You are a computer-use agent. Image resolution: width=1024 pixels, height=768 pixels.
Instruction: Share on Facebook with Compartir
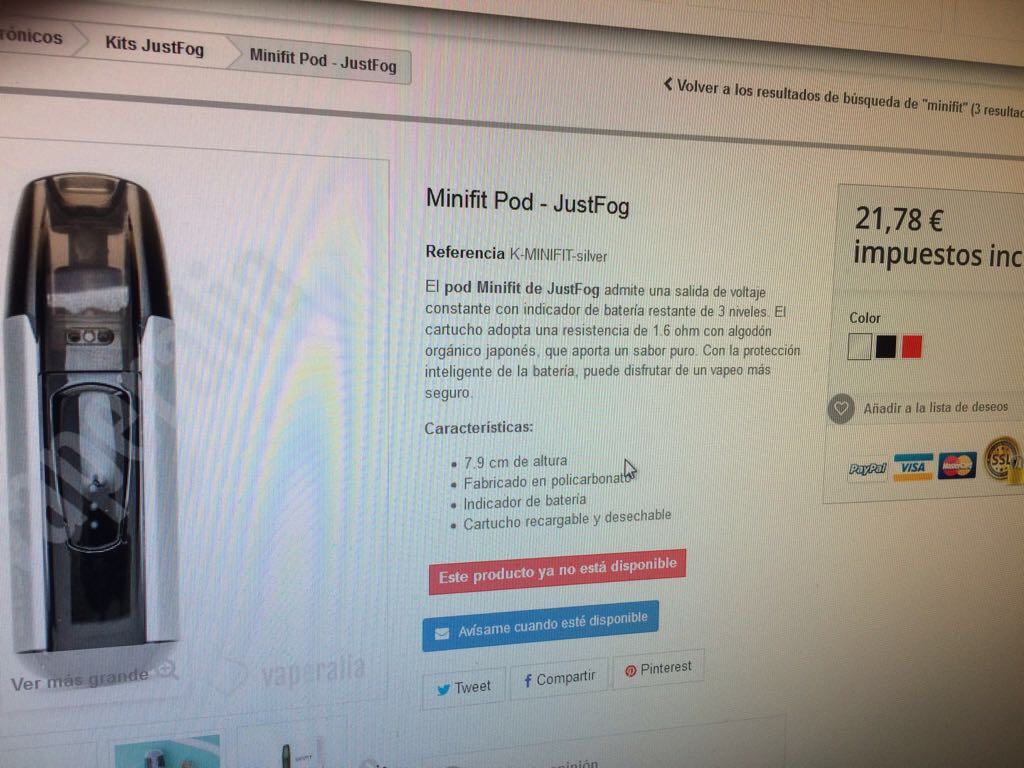pos(559,679)
